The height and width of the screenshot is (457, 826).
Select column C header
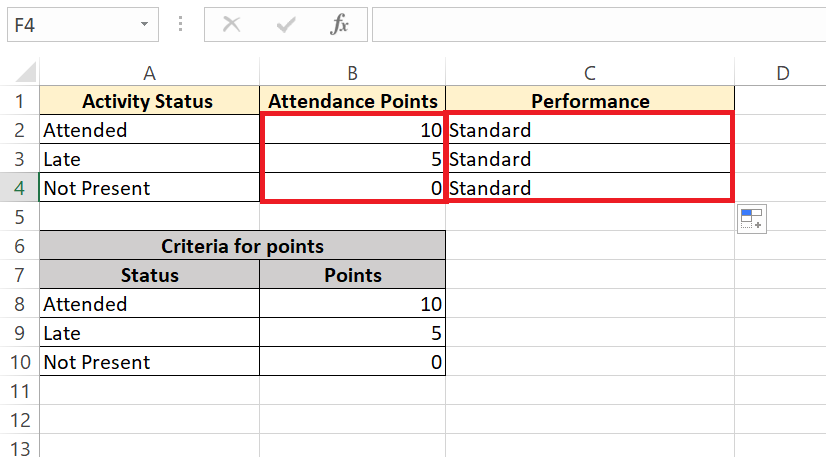click(590, 73)
